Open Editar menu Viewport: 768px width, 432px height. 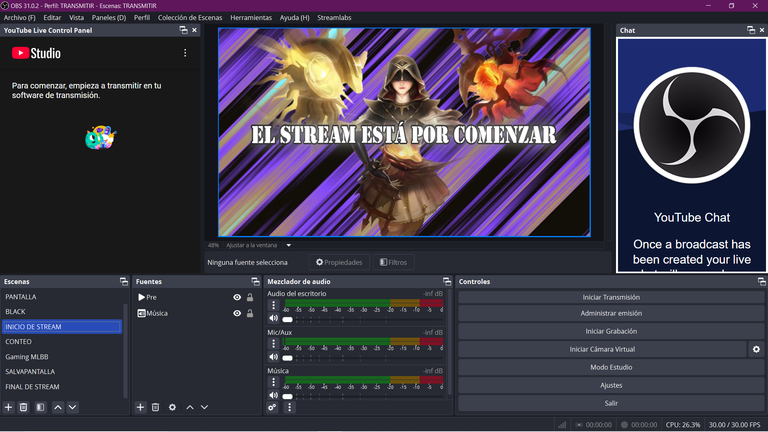pyautogui.click(x=52, y=18)
